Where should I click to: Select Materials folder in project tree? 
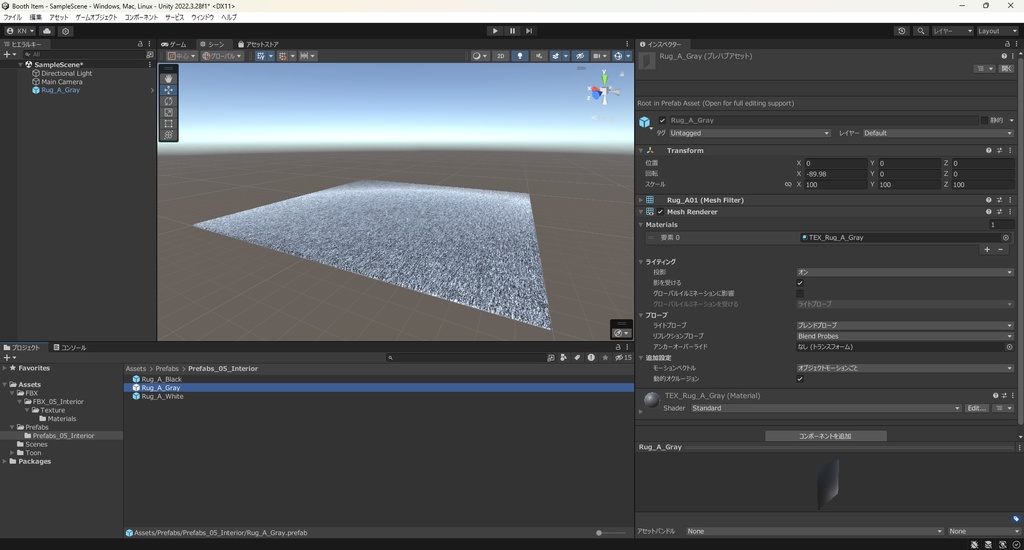pyautogui.click(x=61, y=419)
